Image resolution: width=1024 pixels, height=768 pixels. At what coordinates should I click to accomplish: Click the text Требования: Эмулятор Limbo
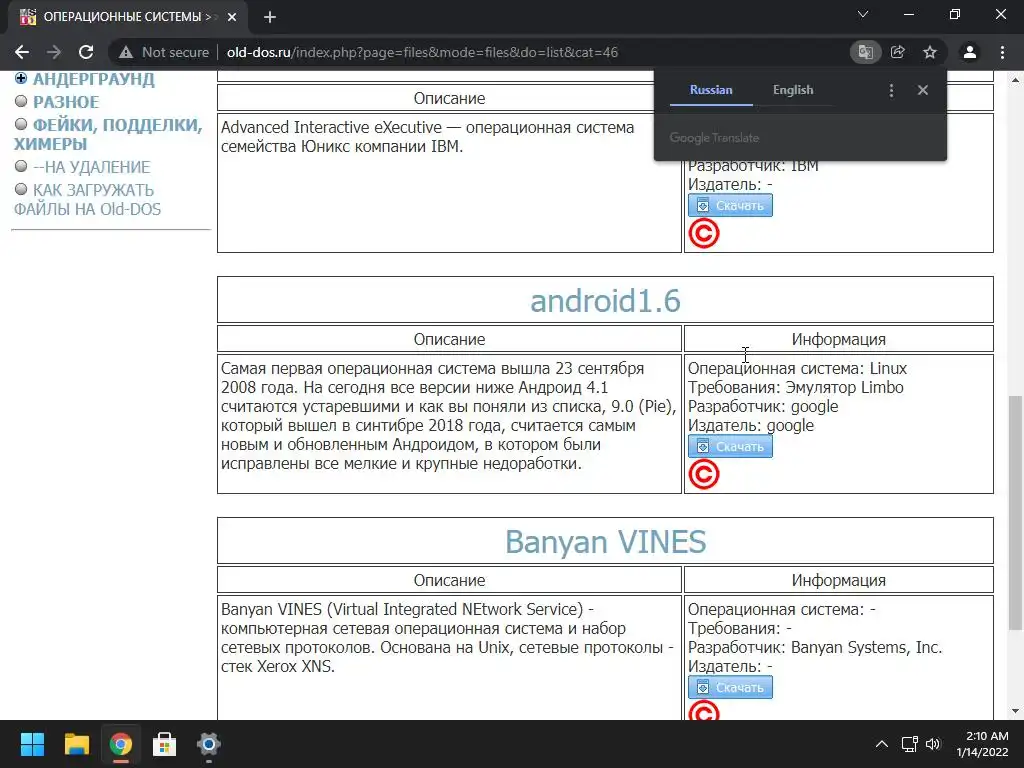(795, 387)
